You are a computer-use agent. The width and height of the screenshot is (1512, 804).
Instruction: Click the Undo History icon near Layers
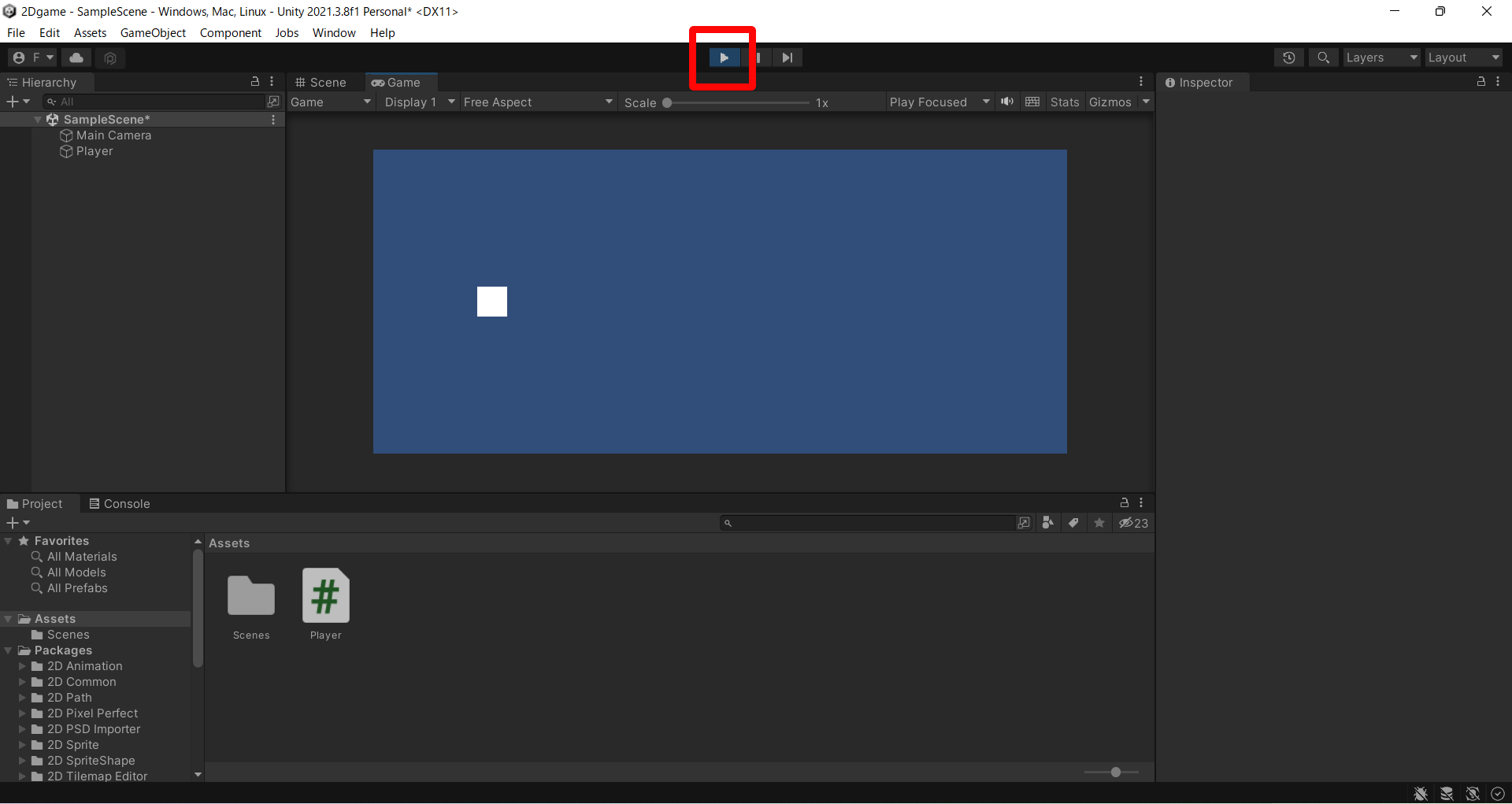(x=1289, y=57)
